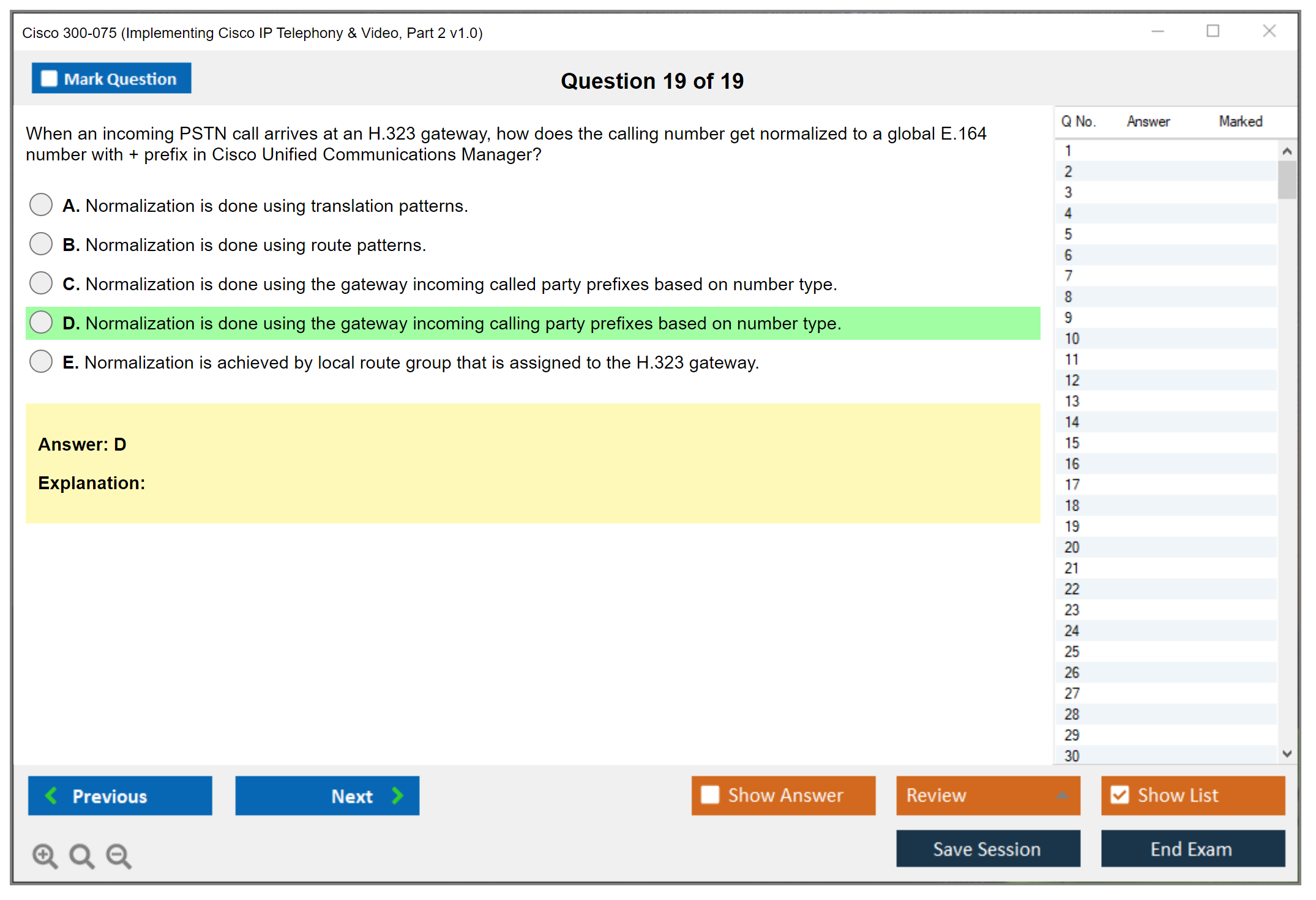Click the zoom in magnifier icon
This screenshot has width=1316, height=900.
pos(45,855)
